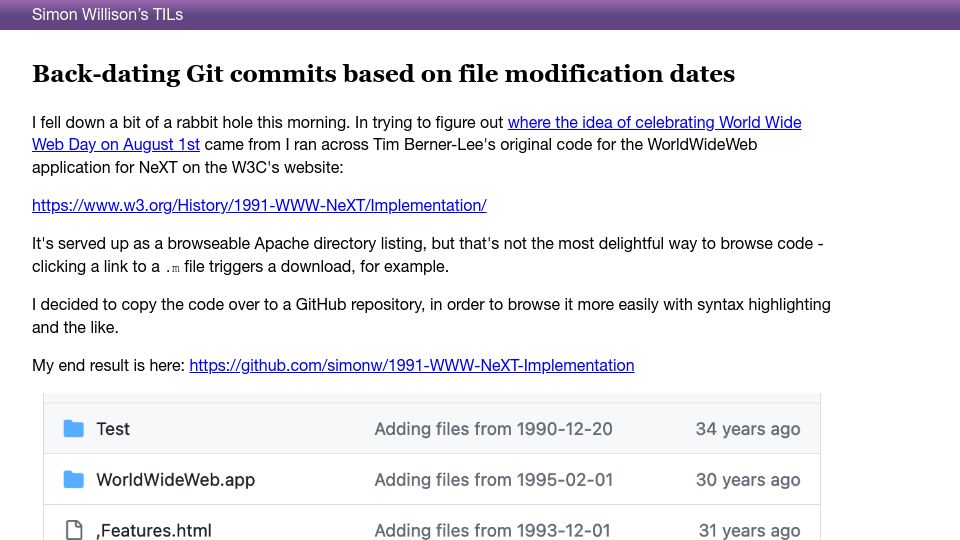Click commit message "Adding files from 1990-12-20"
Viewport: 960px width, 540px height.
(x=493, y=429)
